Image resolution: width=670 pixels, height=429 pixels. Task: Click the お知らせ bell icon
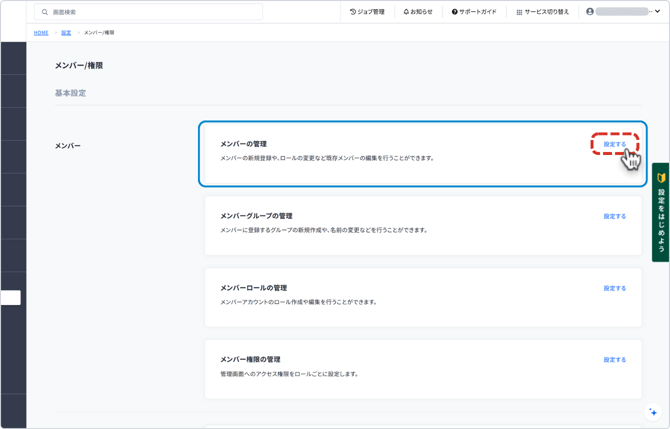pyautogui.click(x=406, y=12)
